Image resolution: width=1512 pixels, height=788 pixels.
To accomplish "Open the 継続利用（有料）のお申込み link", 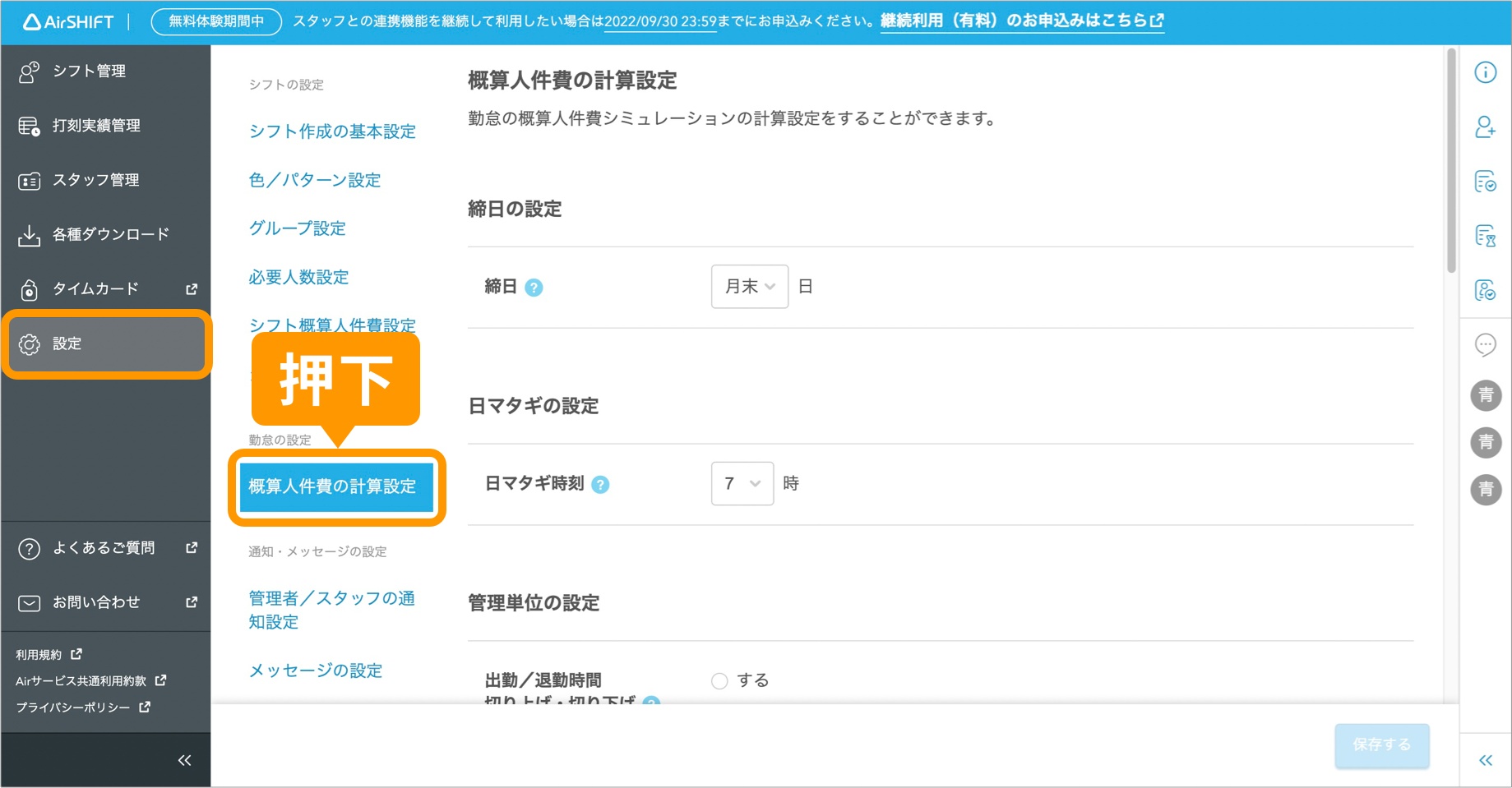I will [x=1021, y=21].
